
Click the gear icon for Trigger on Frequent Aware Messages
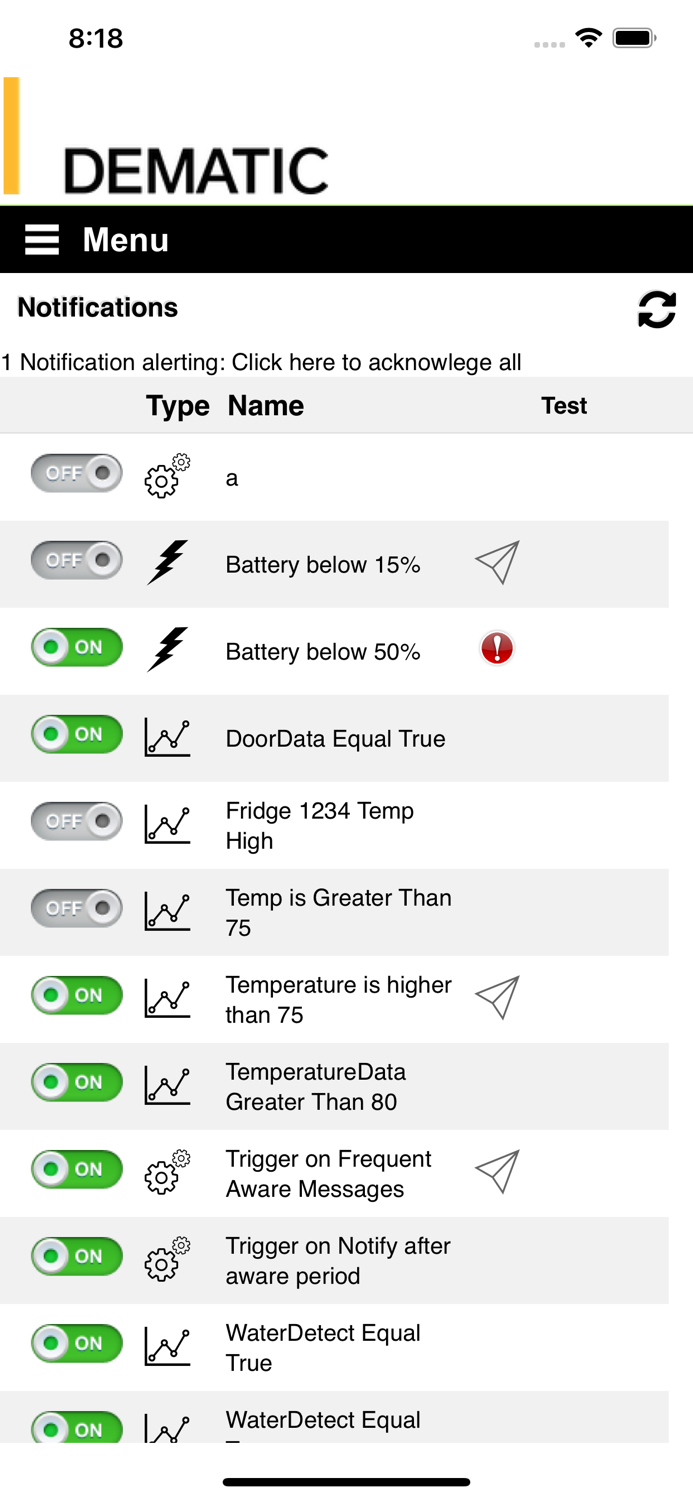(165, 1170)
